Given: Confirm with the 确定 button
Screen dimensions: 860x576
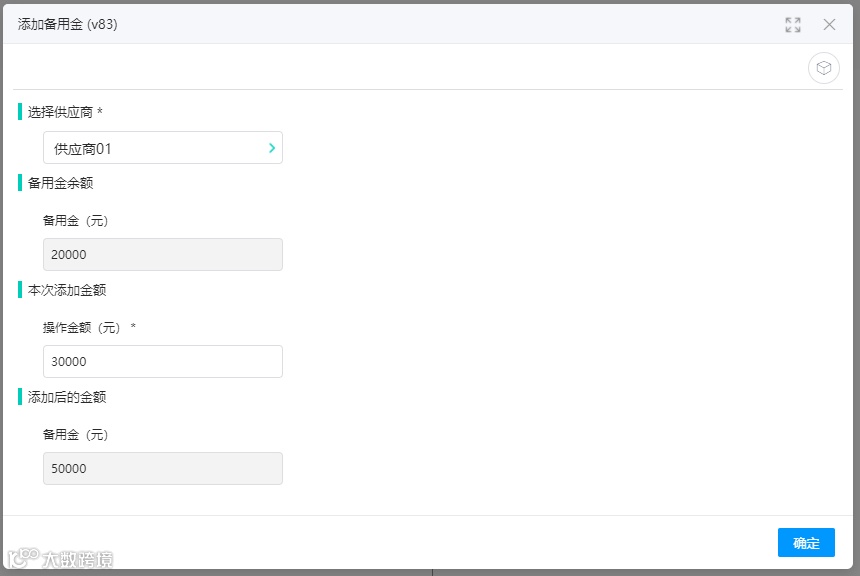Looking at the screenshot, I should 806,543.
